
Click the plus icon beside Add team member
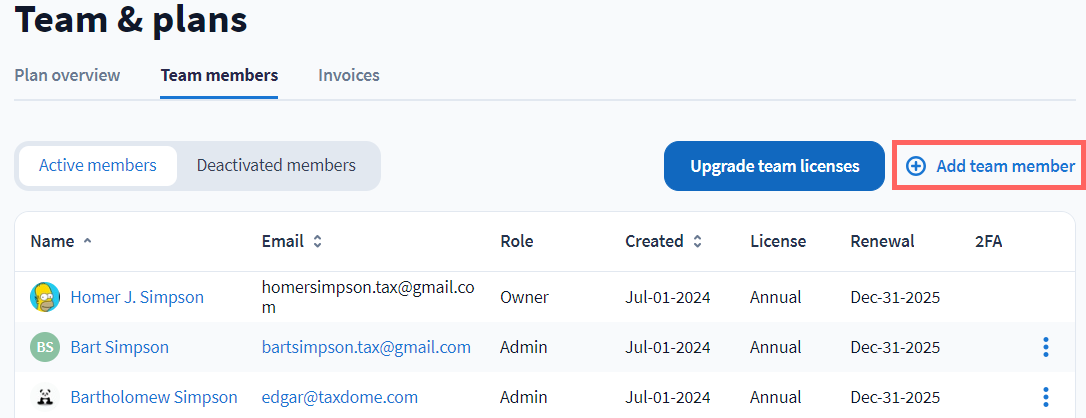915,166
